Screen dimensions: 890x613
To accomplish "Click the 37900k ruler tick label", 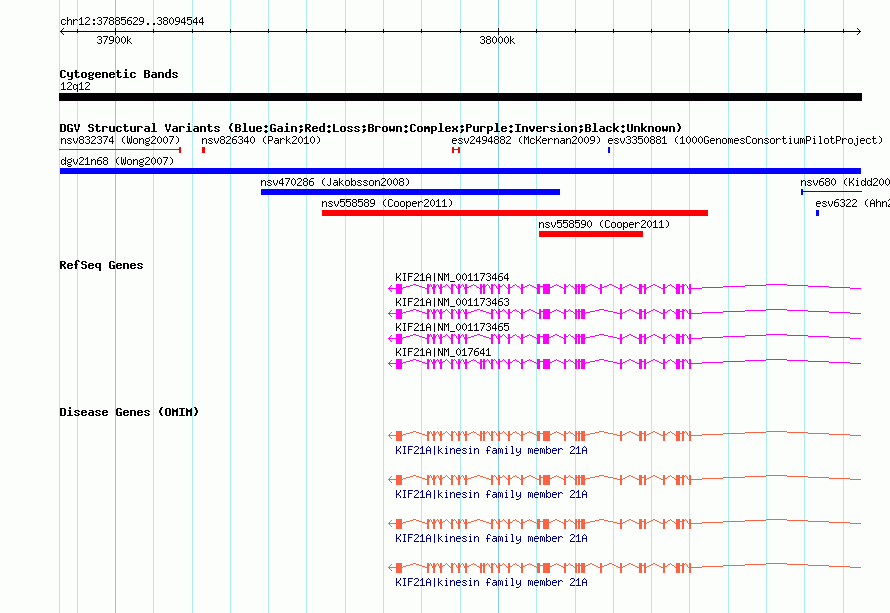I will pyautogui.click(x=114, y=40).
